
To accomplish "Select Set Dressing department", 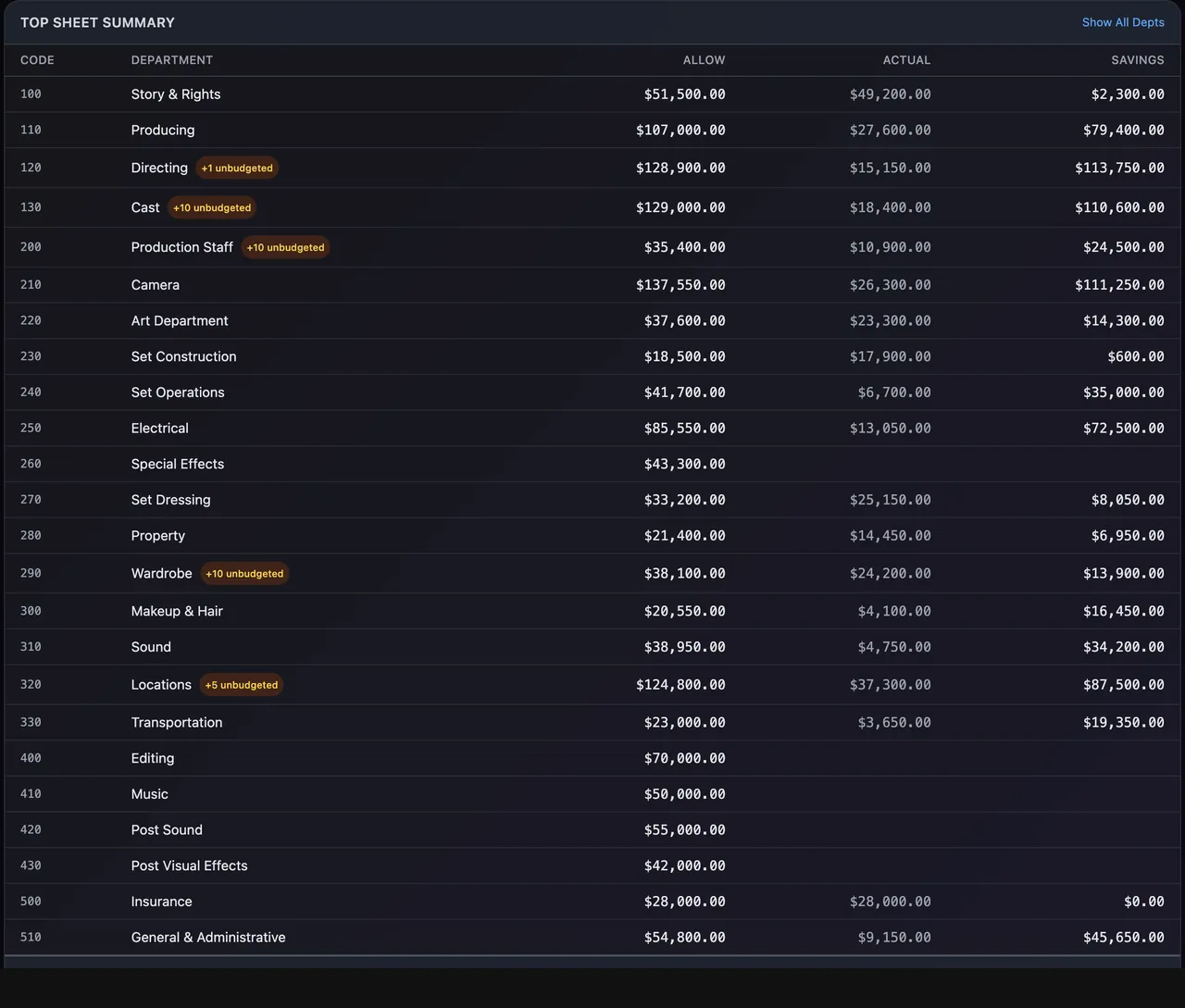I will (x=171, y=500).
